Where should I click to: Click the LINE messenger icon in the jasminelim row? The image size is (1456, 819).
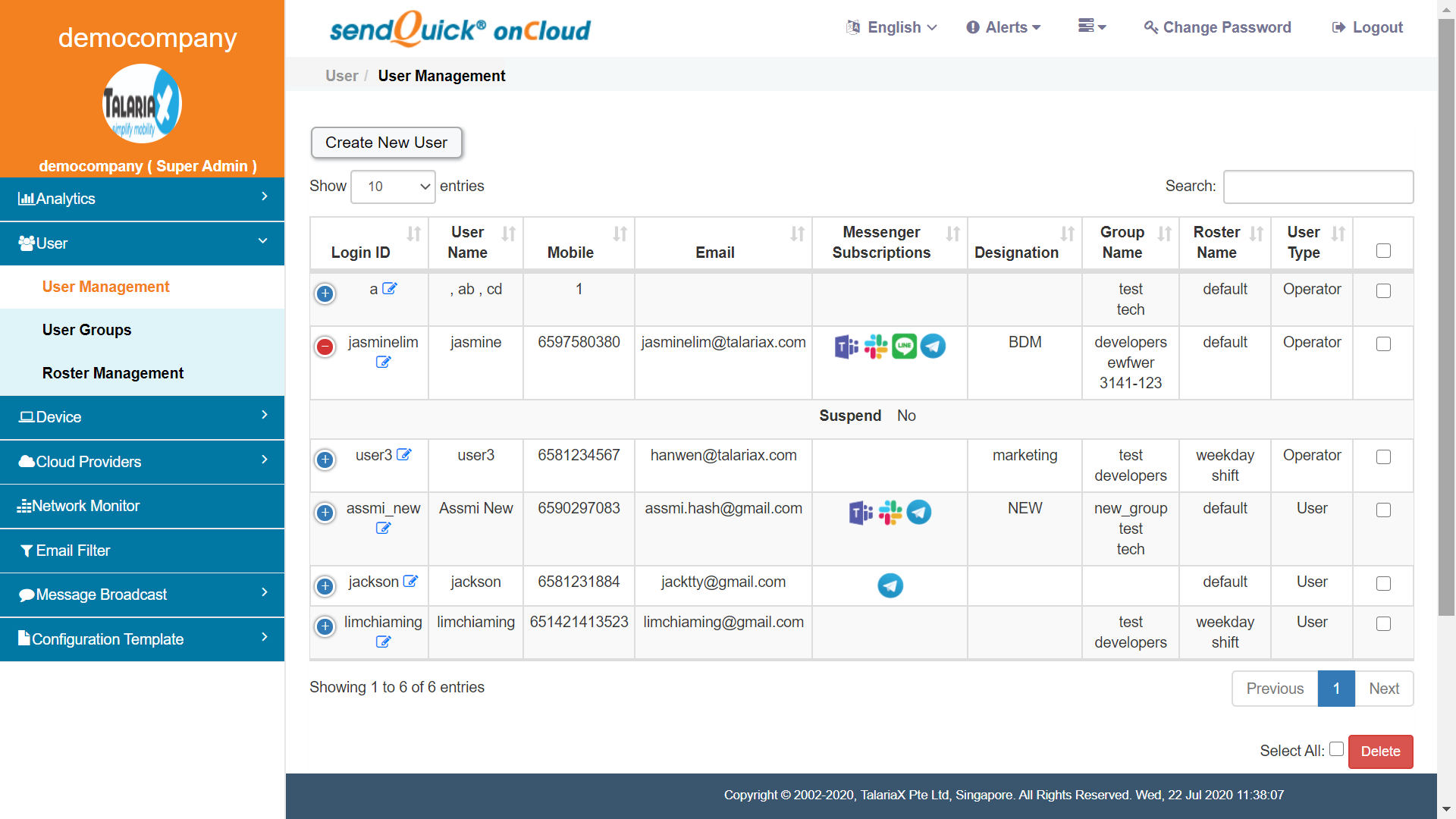[x=904, y=347]
